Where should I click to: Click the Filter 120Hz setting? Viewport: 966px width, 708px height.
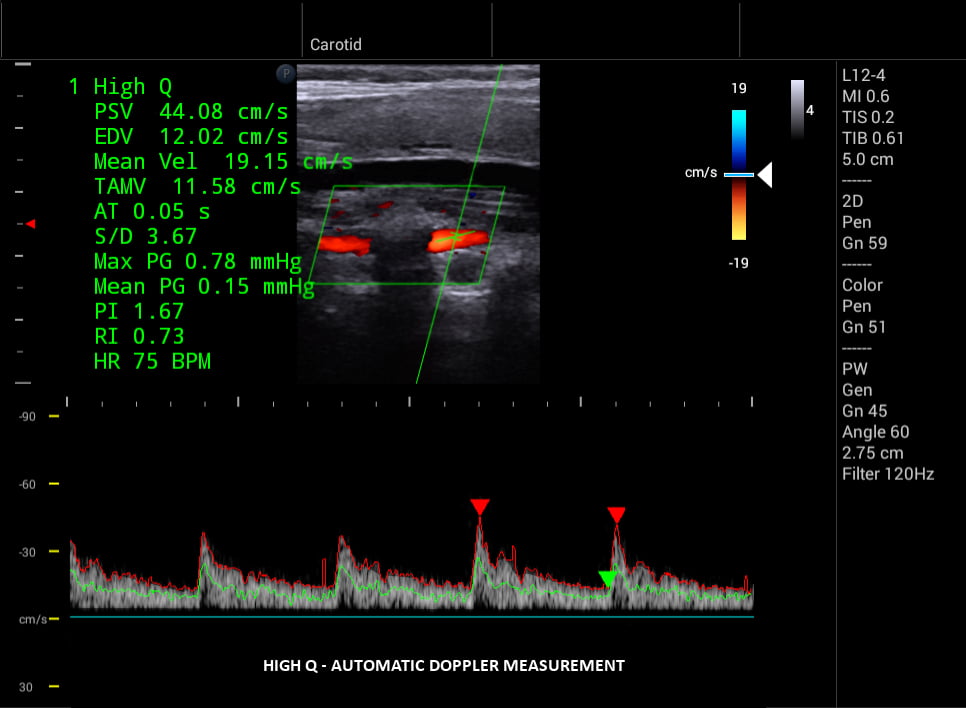pyautogui.click(x=887, y=474)
